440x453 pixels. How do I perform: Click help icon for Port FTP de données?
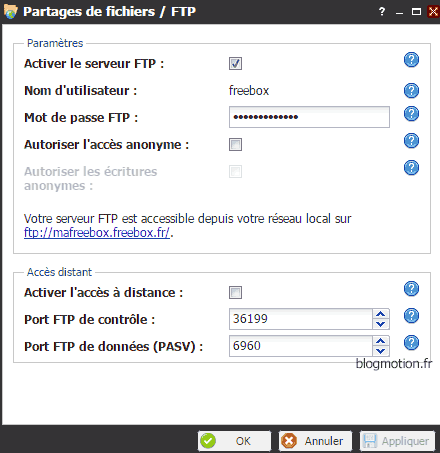pos(411,343)
